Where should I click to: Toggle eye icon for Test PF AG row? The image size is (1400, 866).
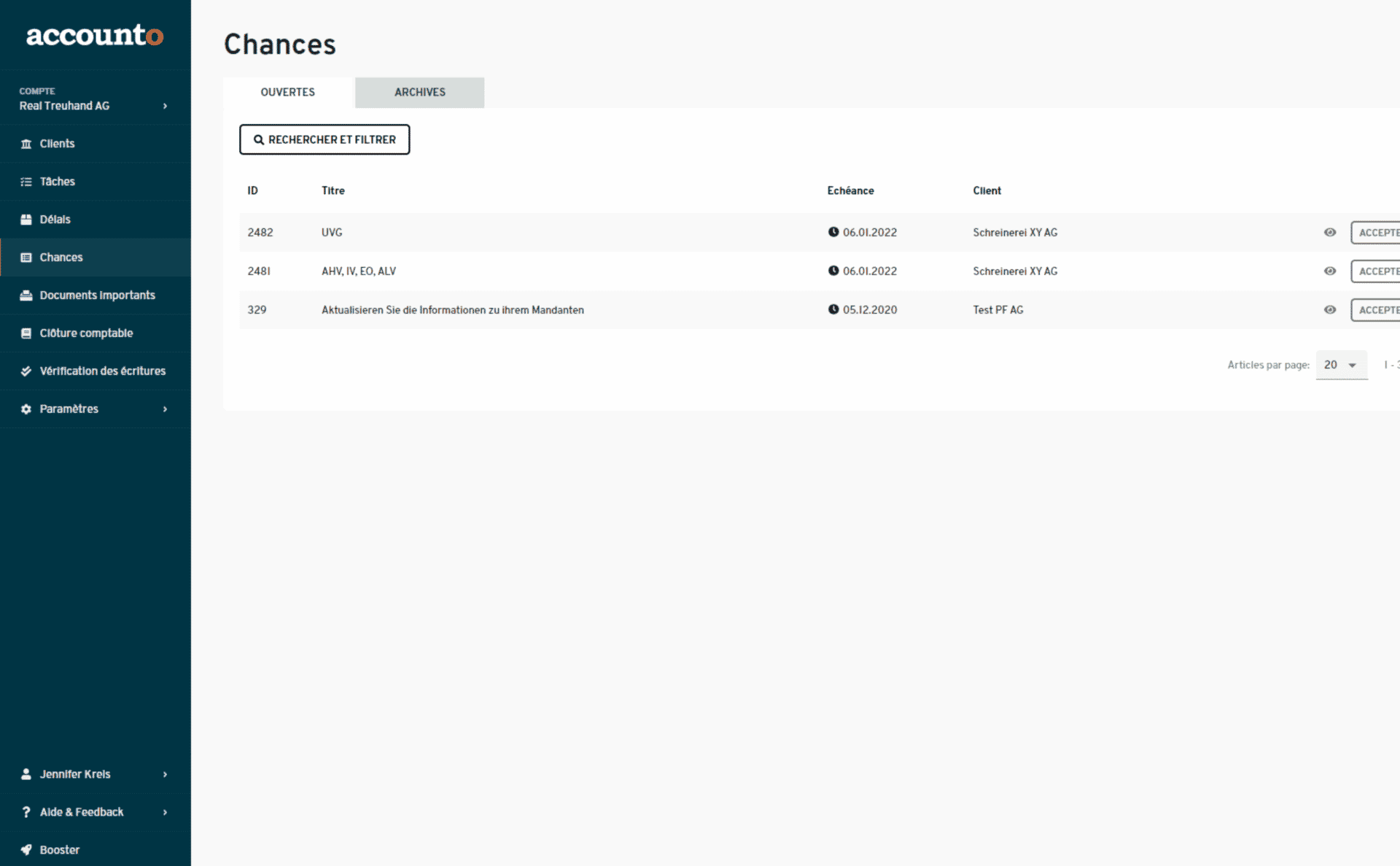point(1330,309)
